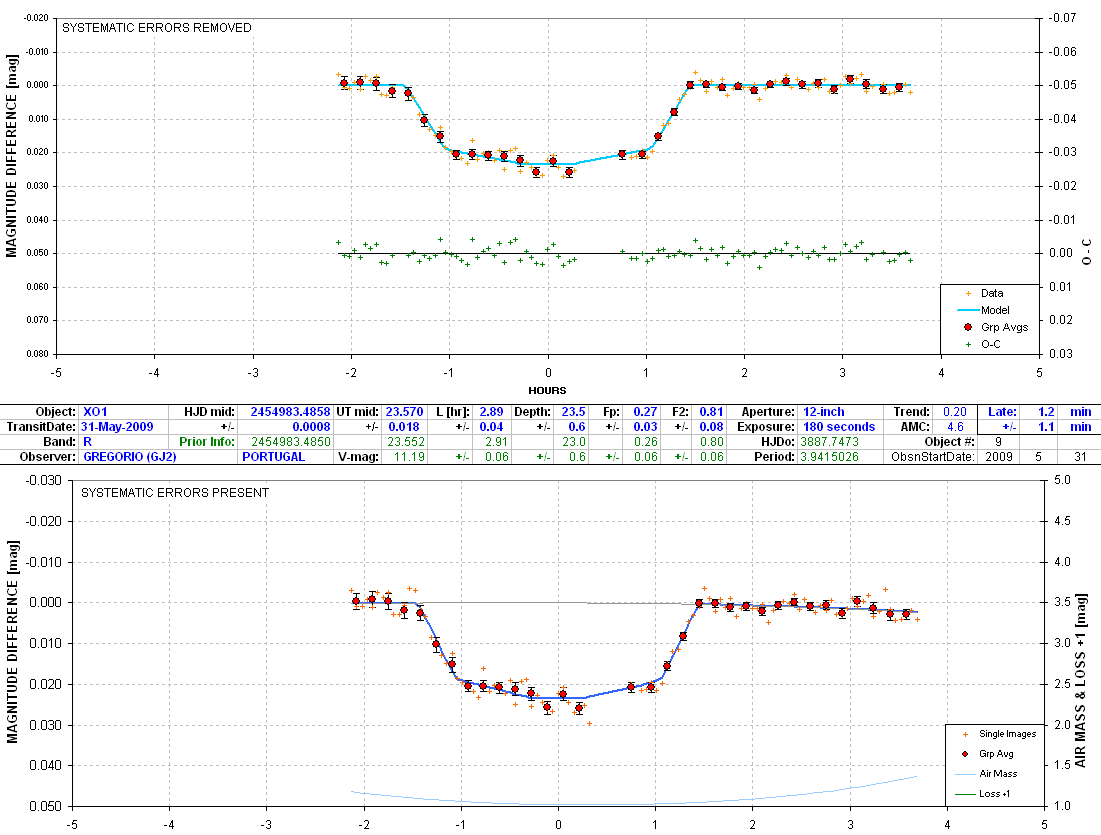
Task: Click the Fp value 0.27
Action: pos(645,412)
